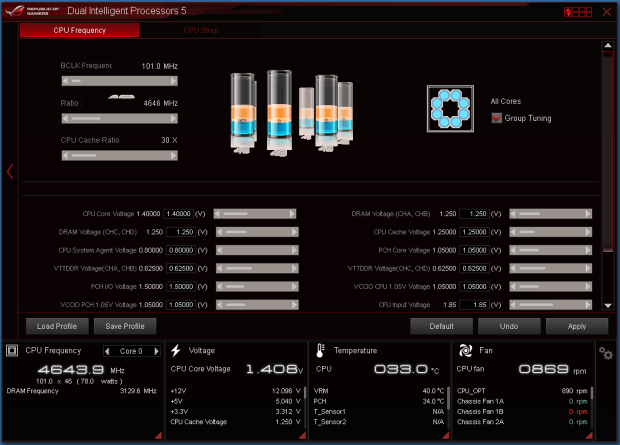Switch to the CPU Strap tab
This screenshot has width=620, height=445.
pyautogui.click(x=200, y=30)
